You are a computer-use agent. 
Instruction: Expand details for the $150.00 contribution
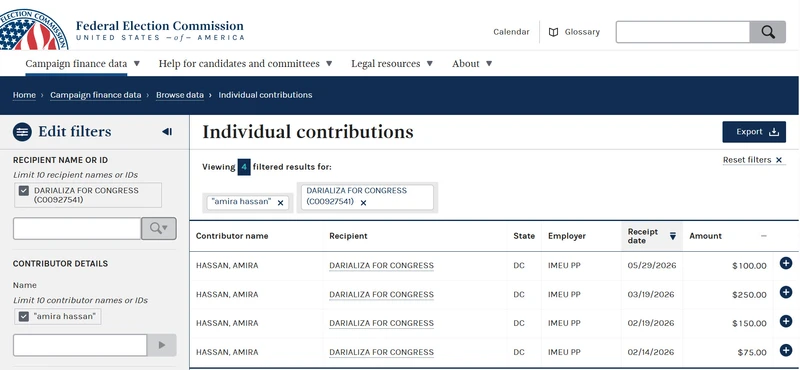(786, 321)
